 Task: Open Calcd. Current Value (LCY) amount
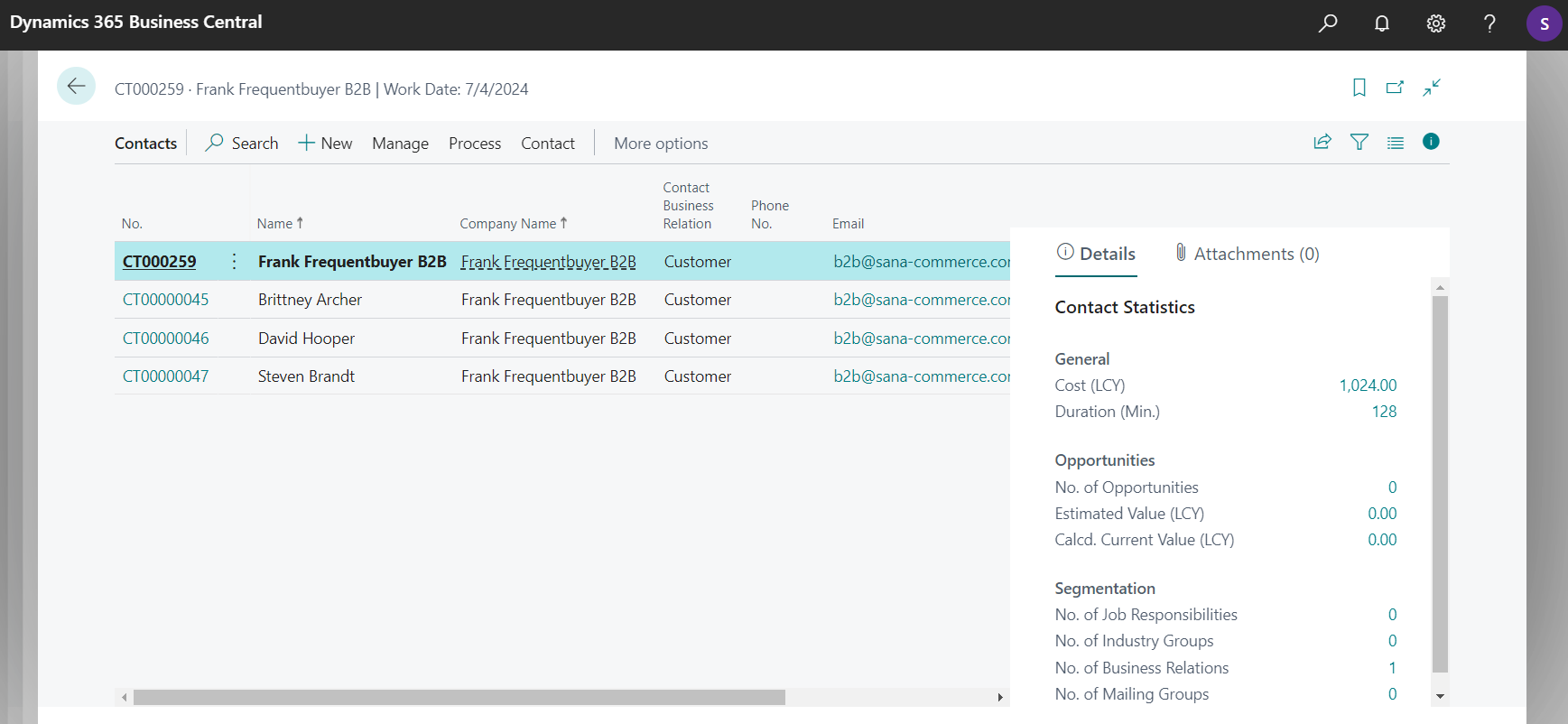click(1382, 540)
